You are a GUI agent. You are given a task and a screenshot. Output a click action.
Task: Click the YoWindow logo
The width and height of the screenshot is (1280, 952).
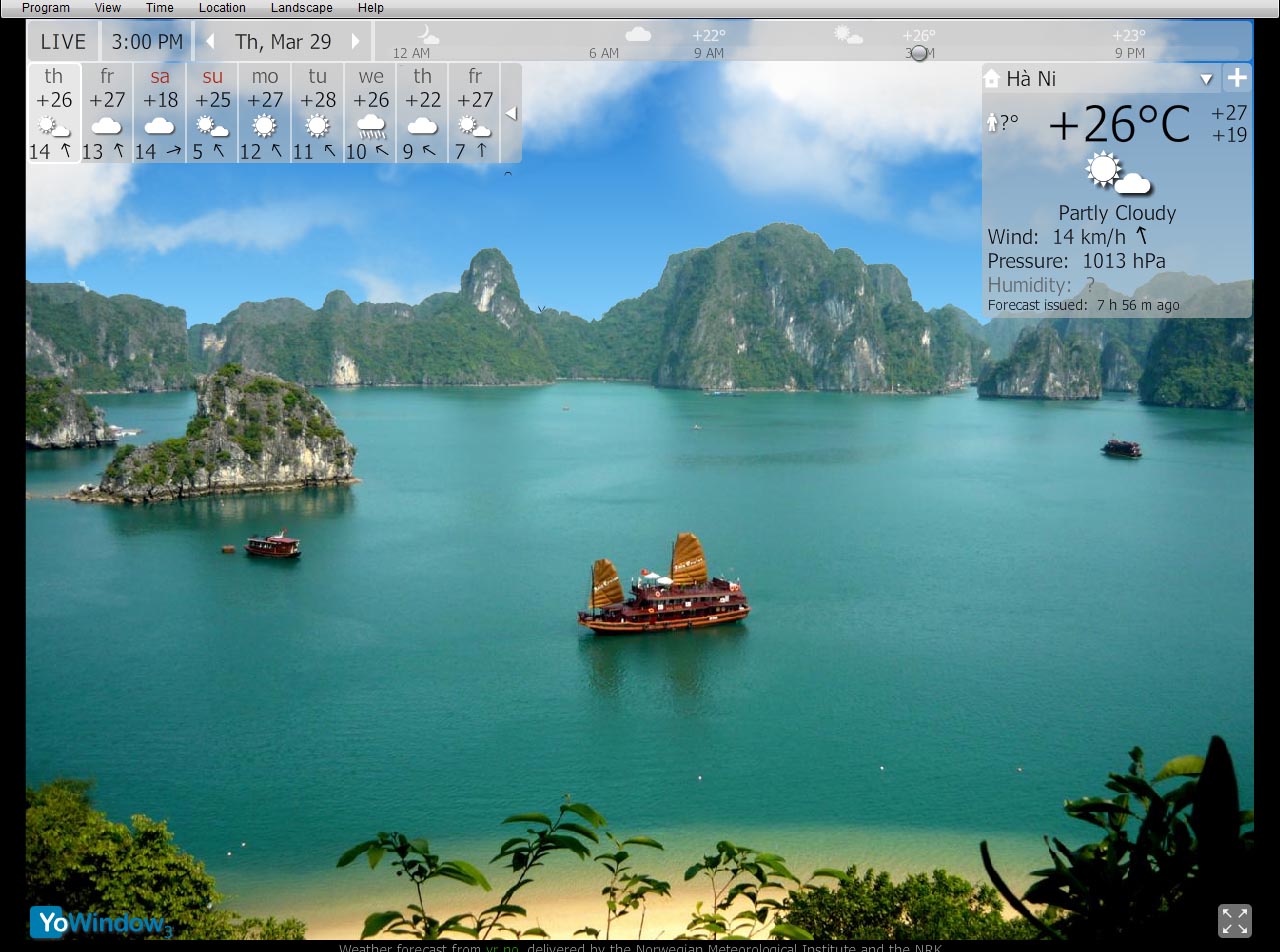tap(100, 922)
